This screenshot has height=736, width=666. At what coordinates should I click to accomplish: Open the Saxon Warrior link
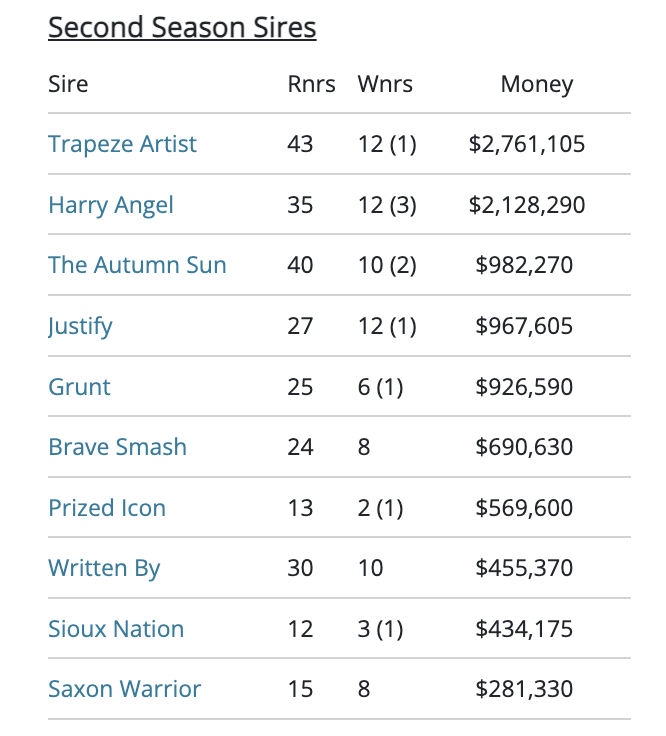pos(124,689)
